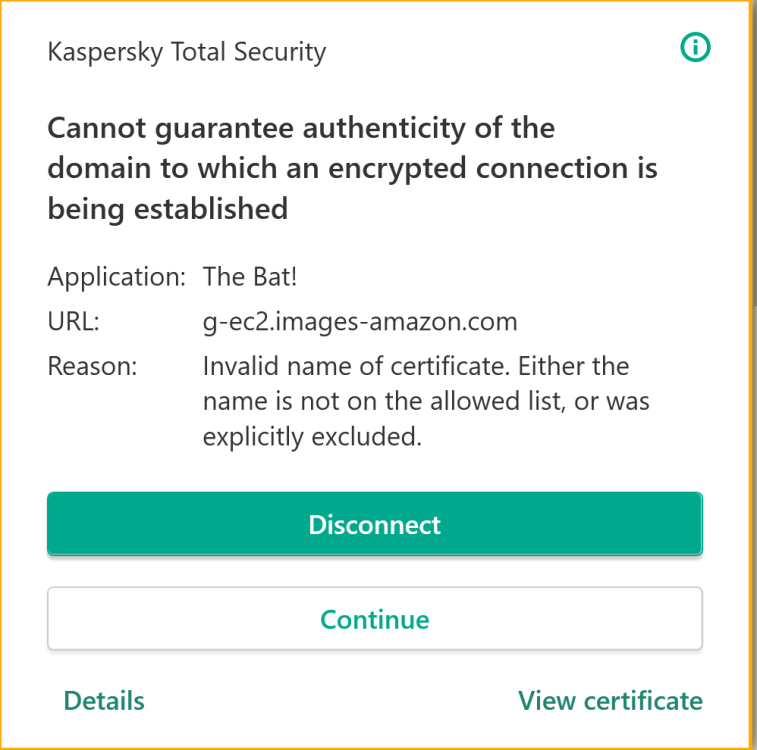Open the View certificate link

610,701
